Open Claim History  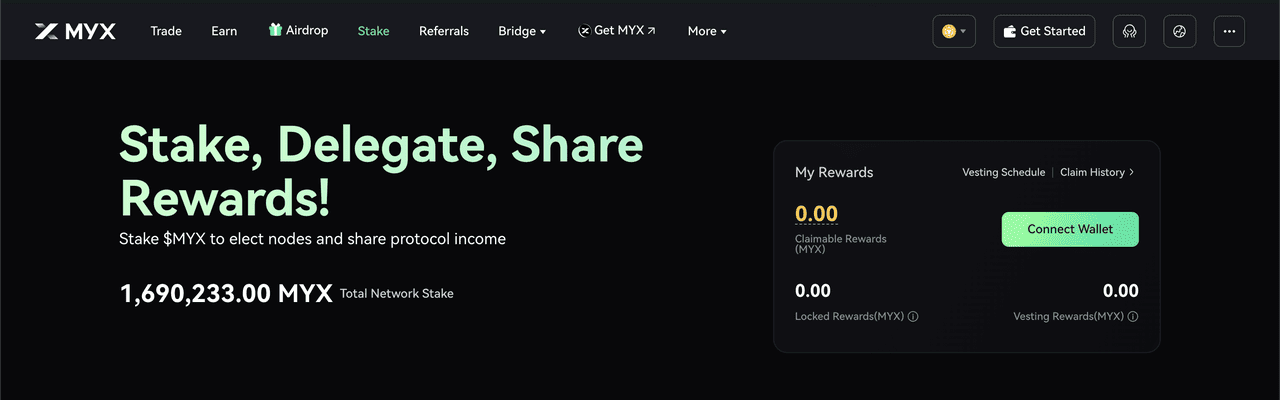click(1097, 172)
